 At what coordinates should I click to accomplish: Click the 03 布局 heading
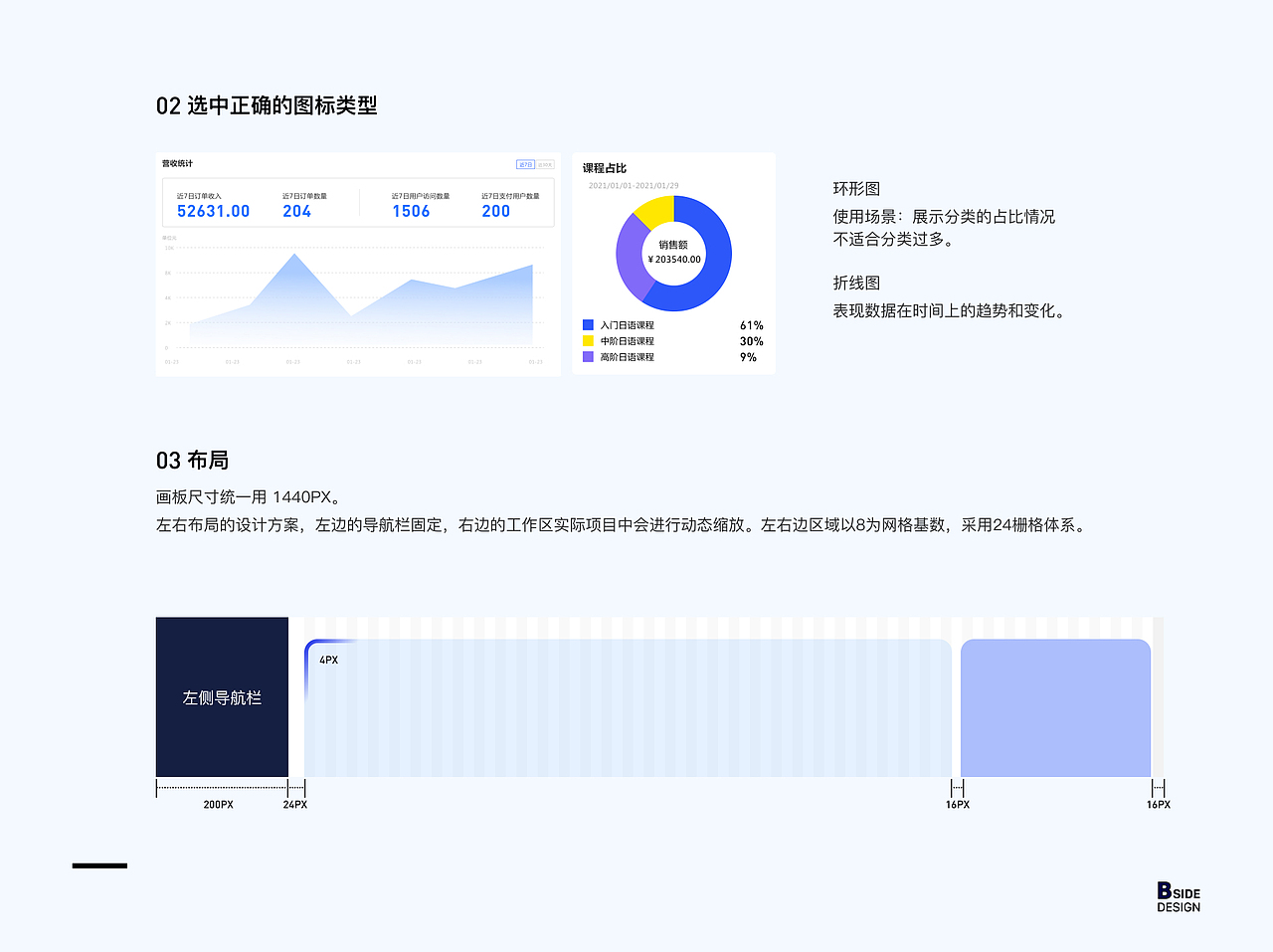(x=192, y=461)
